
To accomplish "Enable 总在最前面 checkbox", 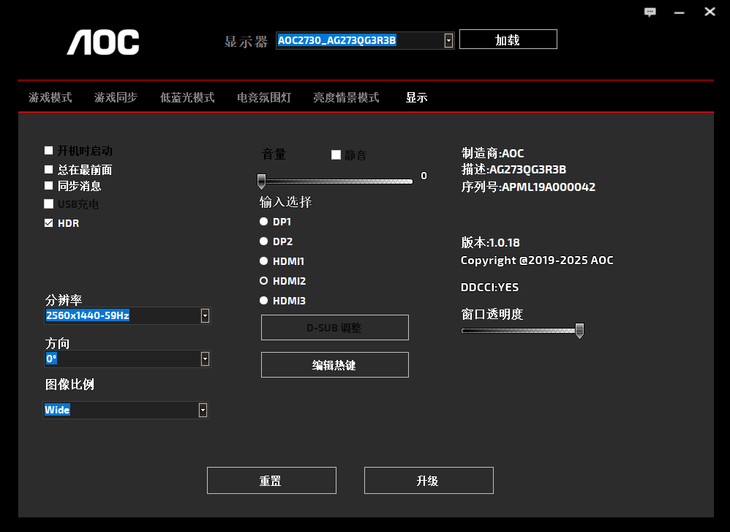I will point(48,169).
